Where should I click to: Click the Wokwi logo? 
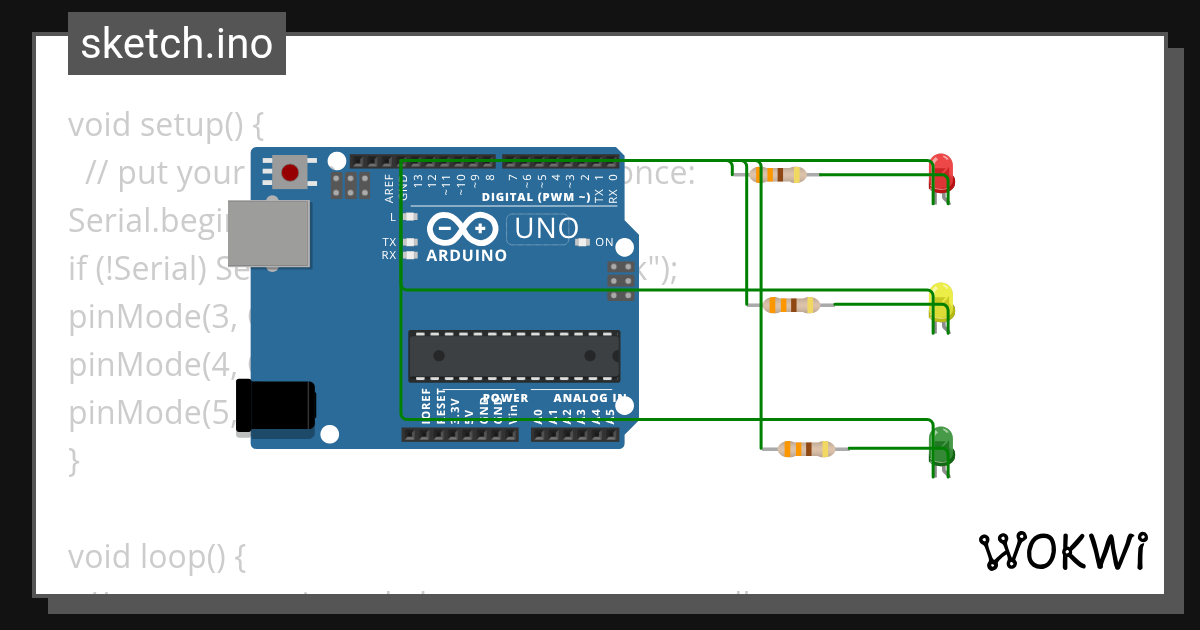[x=1066, y=549]
